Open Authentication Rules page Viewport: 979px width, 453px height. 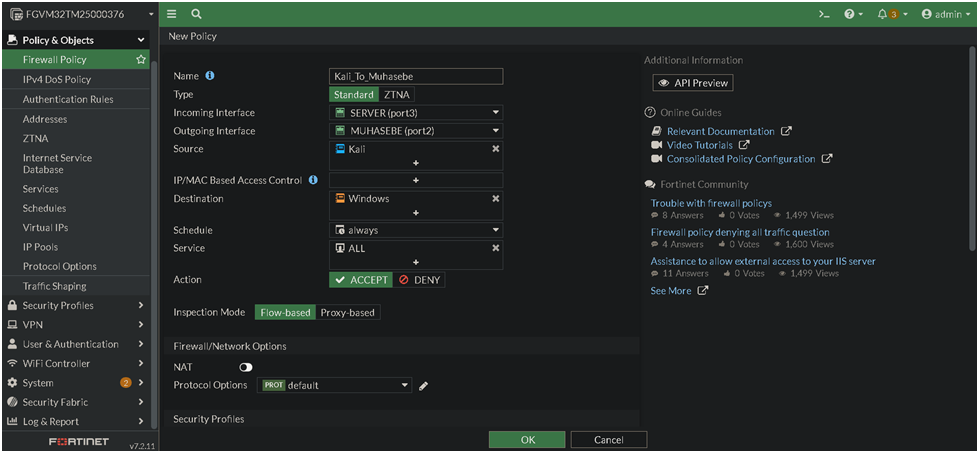tap(68, 99)
